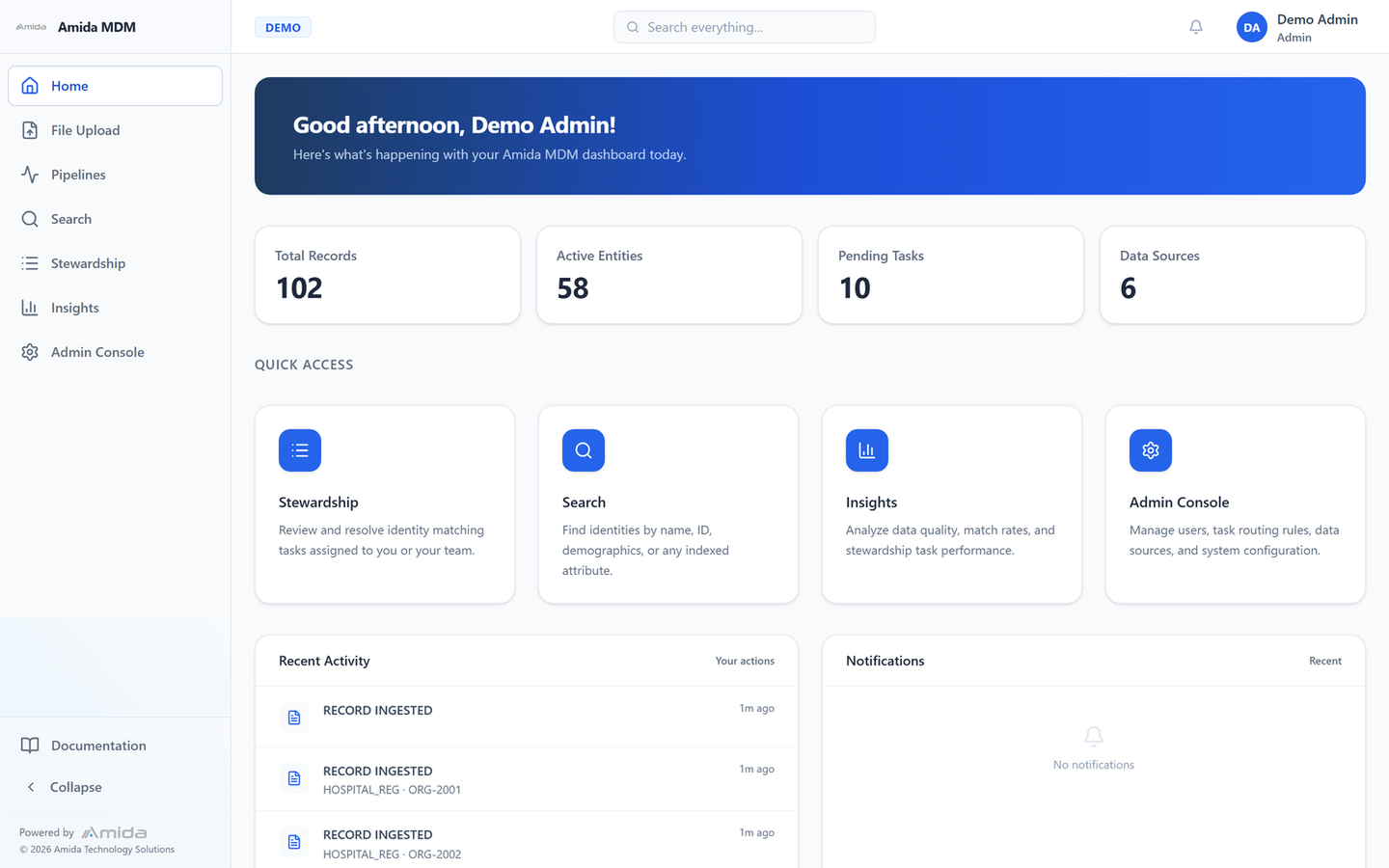
Task: Click '© 2026 Amida Technology Solutions' footer text
Action: tap(96, 850)
